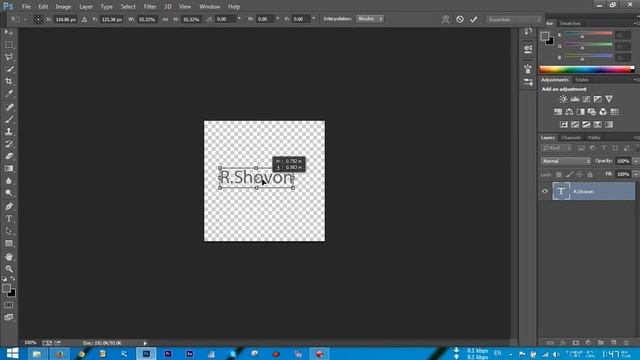The image size is (640, 360).
Task: Open the layer blend mode Normal dropdown
Action: click(x=566, y=161)
